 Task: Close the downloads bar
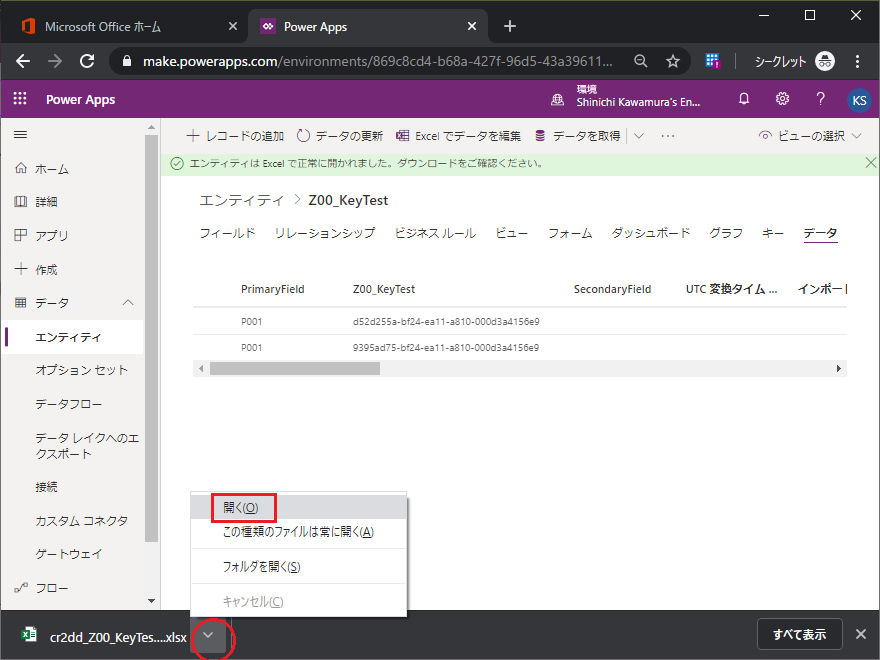click(860, 634)
